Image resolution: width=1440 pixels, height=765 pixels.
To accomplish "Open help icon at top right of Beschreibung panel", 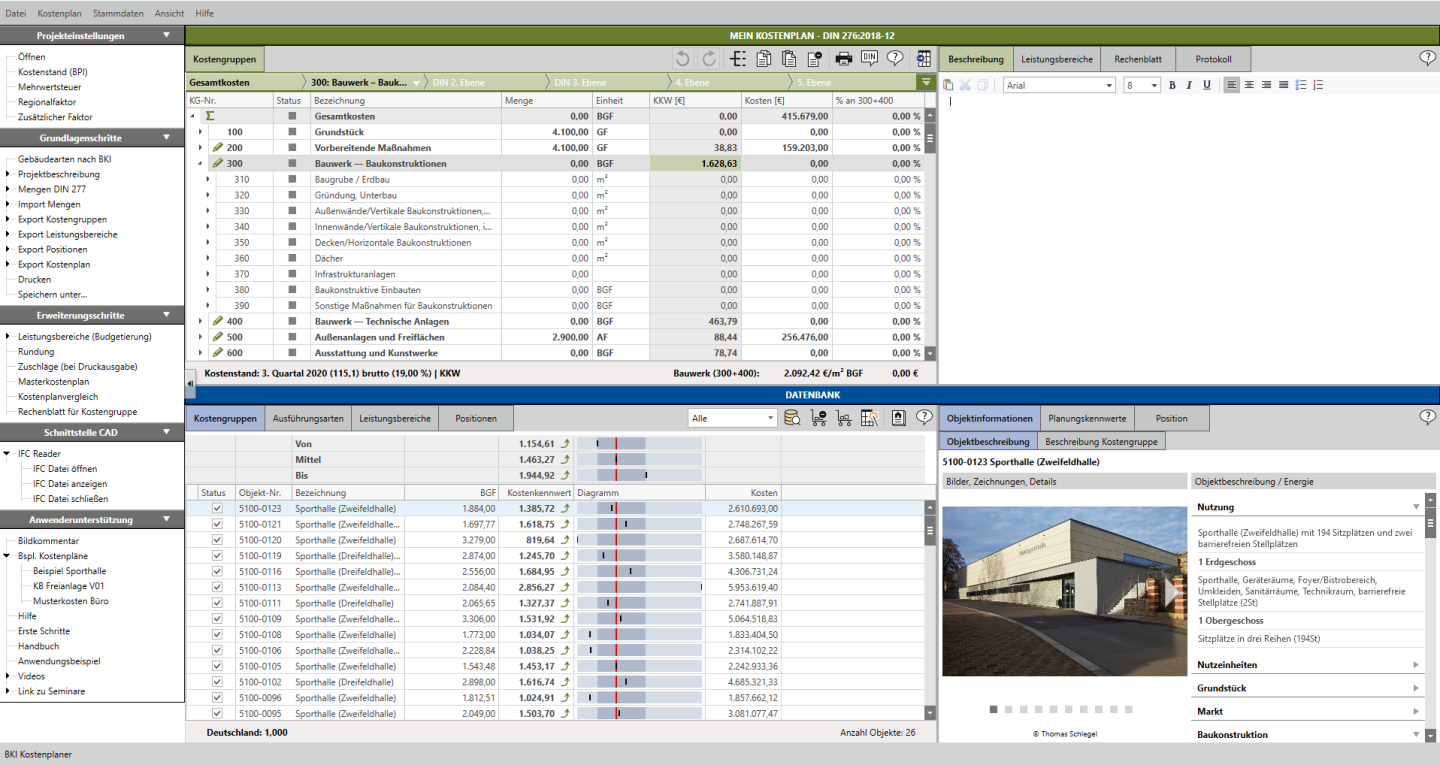I will coord(1427,58).
